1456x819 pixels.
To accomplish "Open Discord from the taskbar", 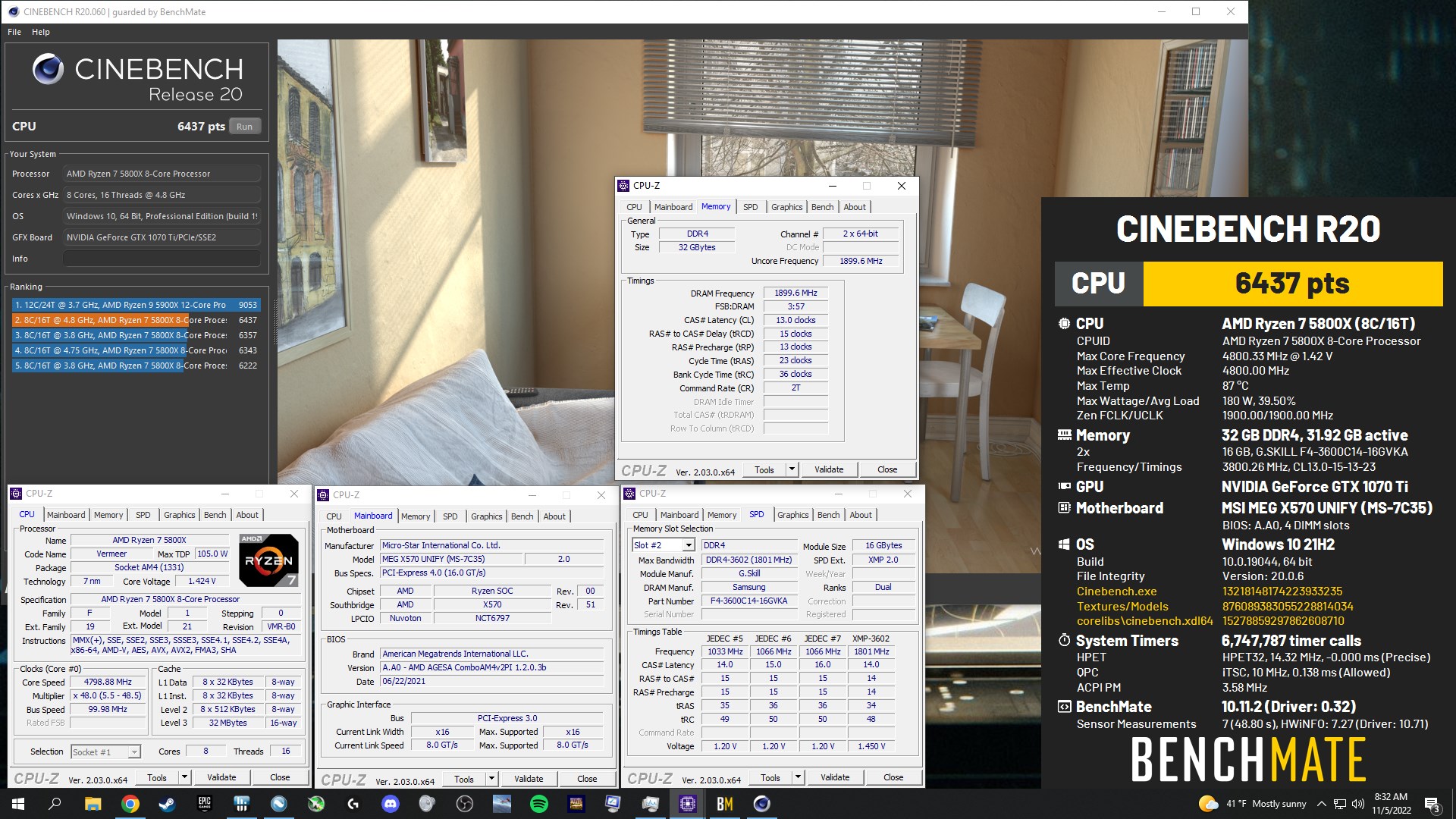I will (391, 804).
